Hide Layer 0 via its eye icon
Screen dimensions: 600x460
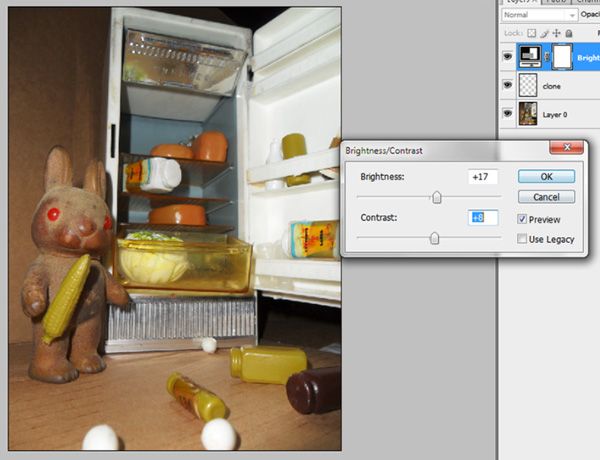click(x=507, y=114)
